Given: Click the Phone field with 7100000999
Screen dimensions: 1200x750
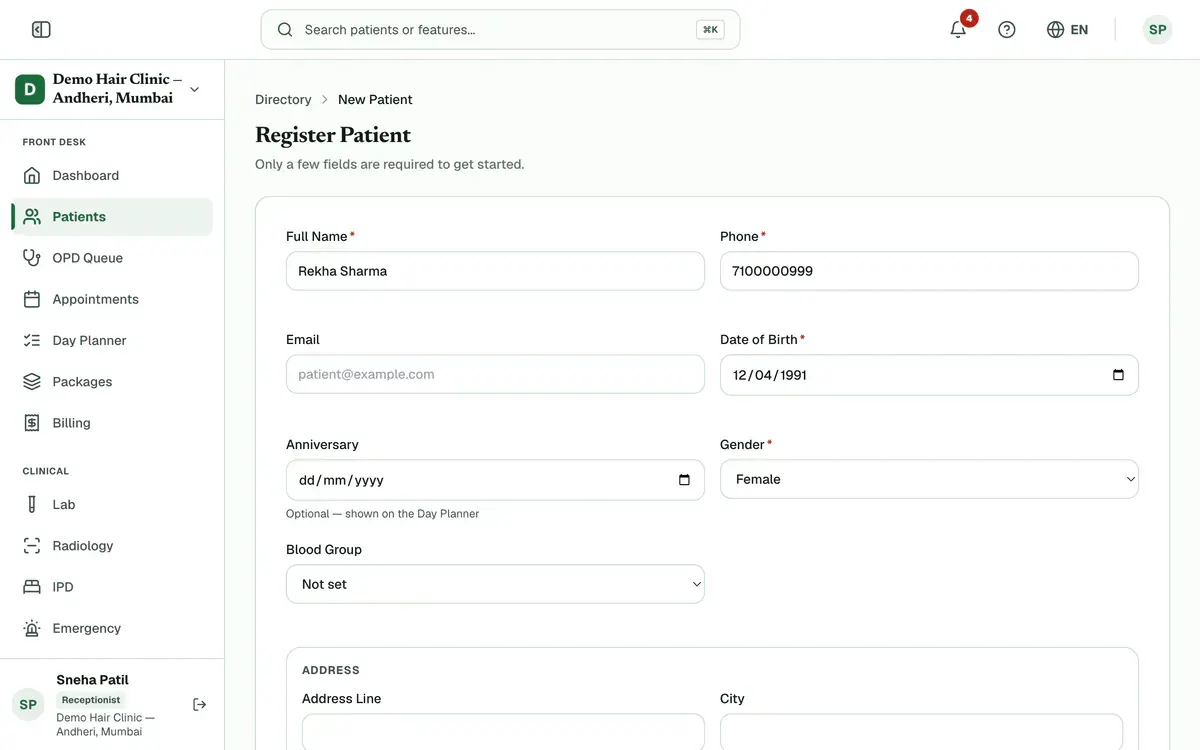Looking at the screenshot, I should coord(929,271).
